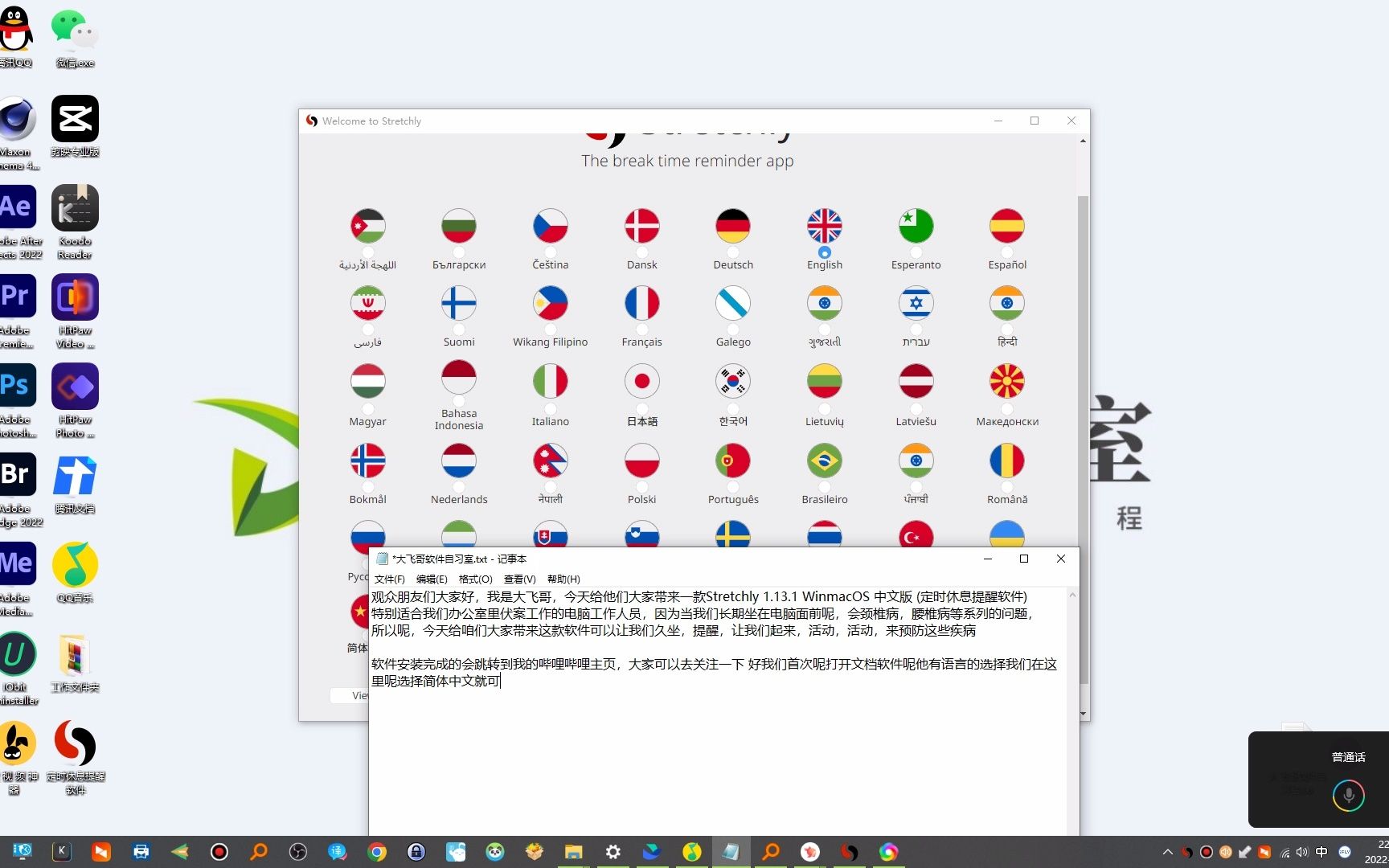Image resolution: width=1389 pixels, height=868 pixels.
Task: Launch Adobe Photoshop from the desktop
Action: pyautogui.click(x=18, y=386)
